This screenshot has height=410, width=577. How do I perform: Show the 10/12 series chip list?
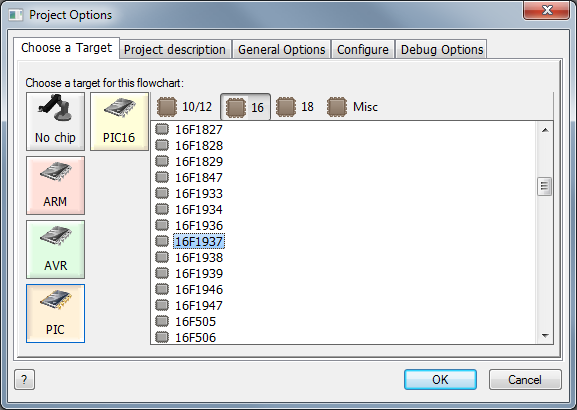[184, 107]
